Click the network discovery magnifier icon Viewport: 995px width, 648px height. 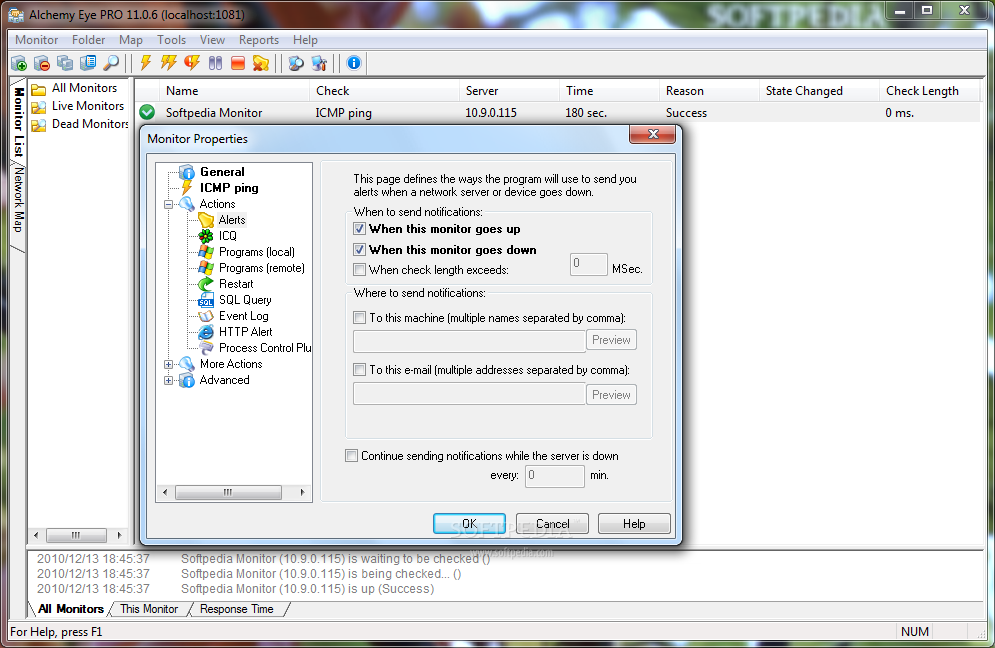click(x=296, y=63)
